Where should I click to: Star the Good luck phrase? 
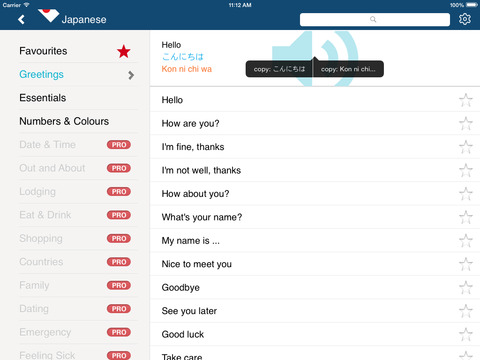click(466, 334)
